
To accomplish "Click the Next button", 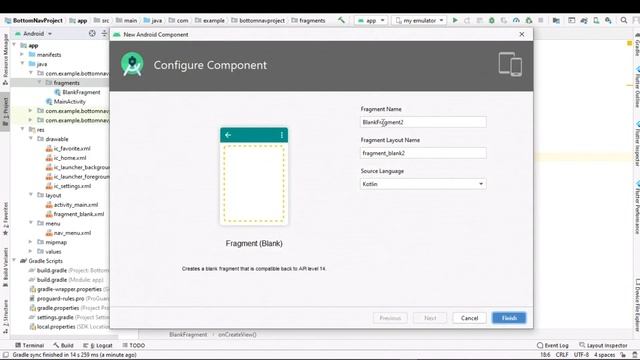I will pyautogui.click(x=430, y=318).
